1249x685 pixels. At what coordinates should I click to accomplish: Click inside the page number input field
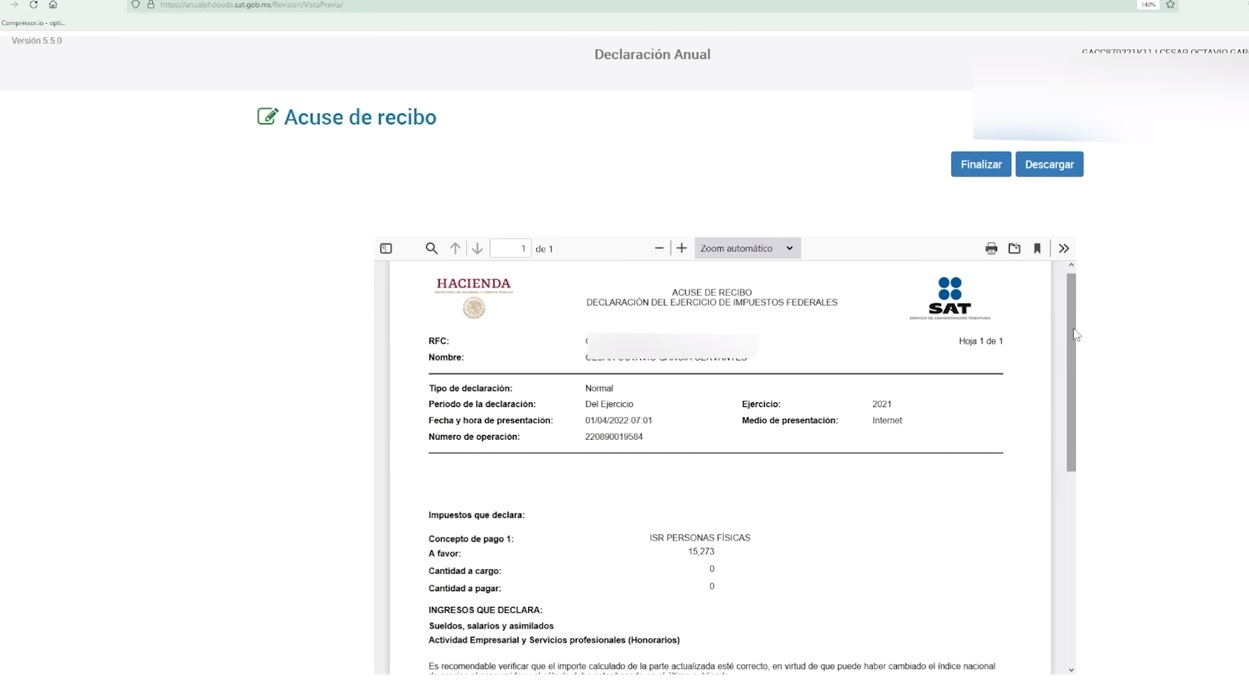pos(511,247)
